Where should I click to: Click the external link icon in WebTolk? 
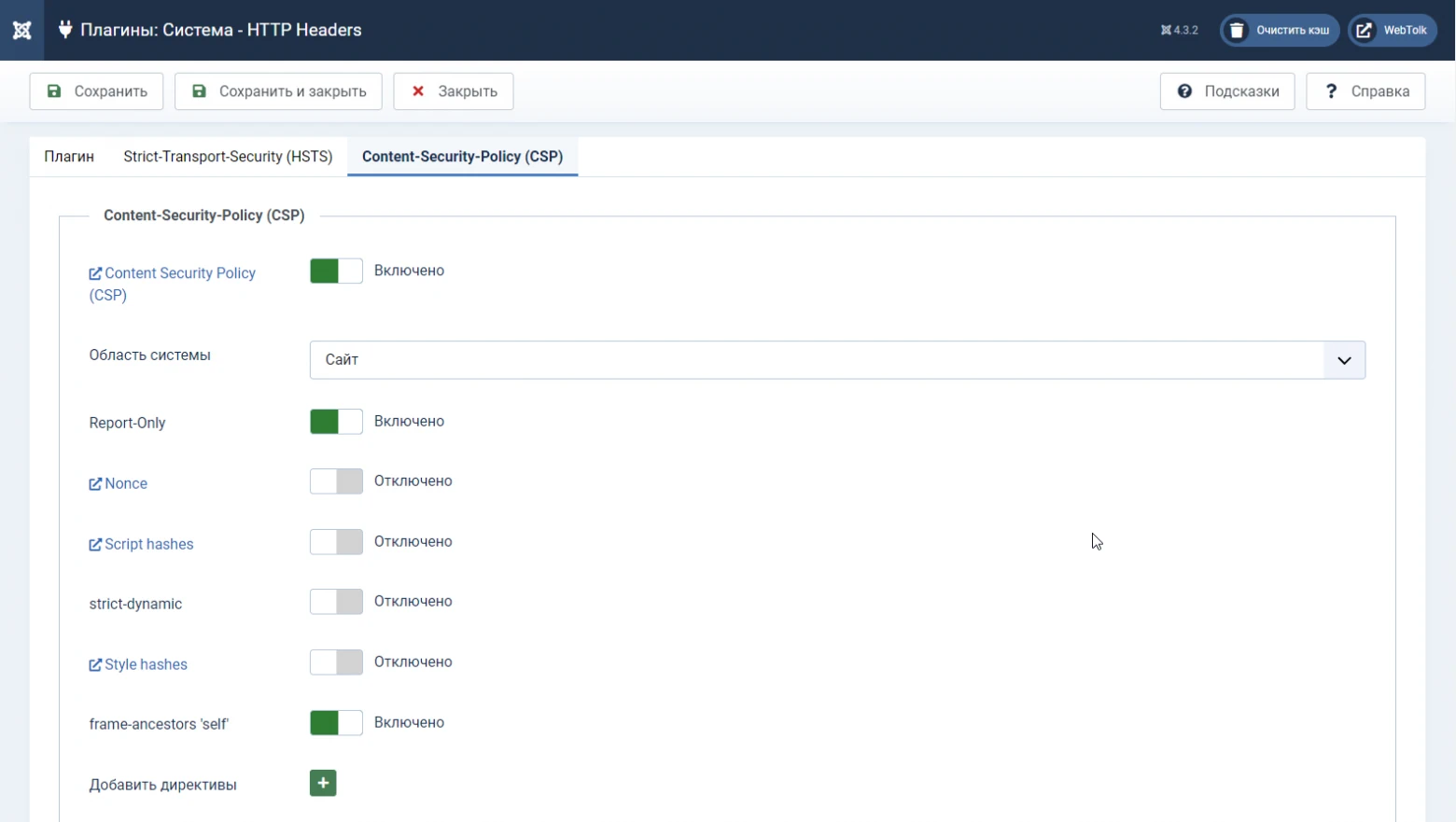point(1364,30)
